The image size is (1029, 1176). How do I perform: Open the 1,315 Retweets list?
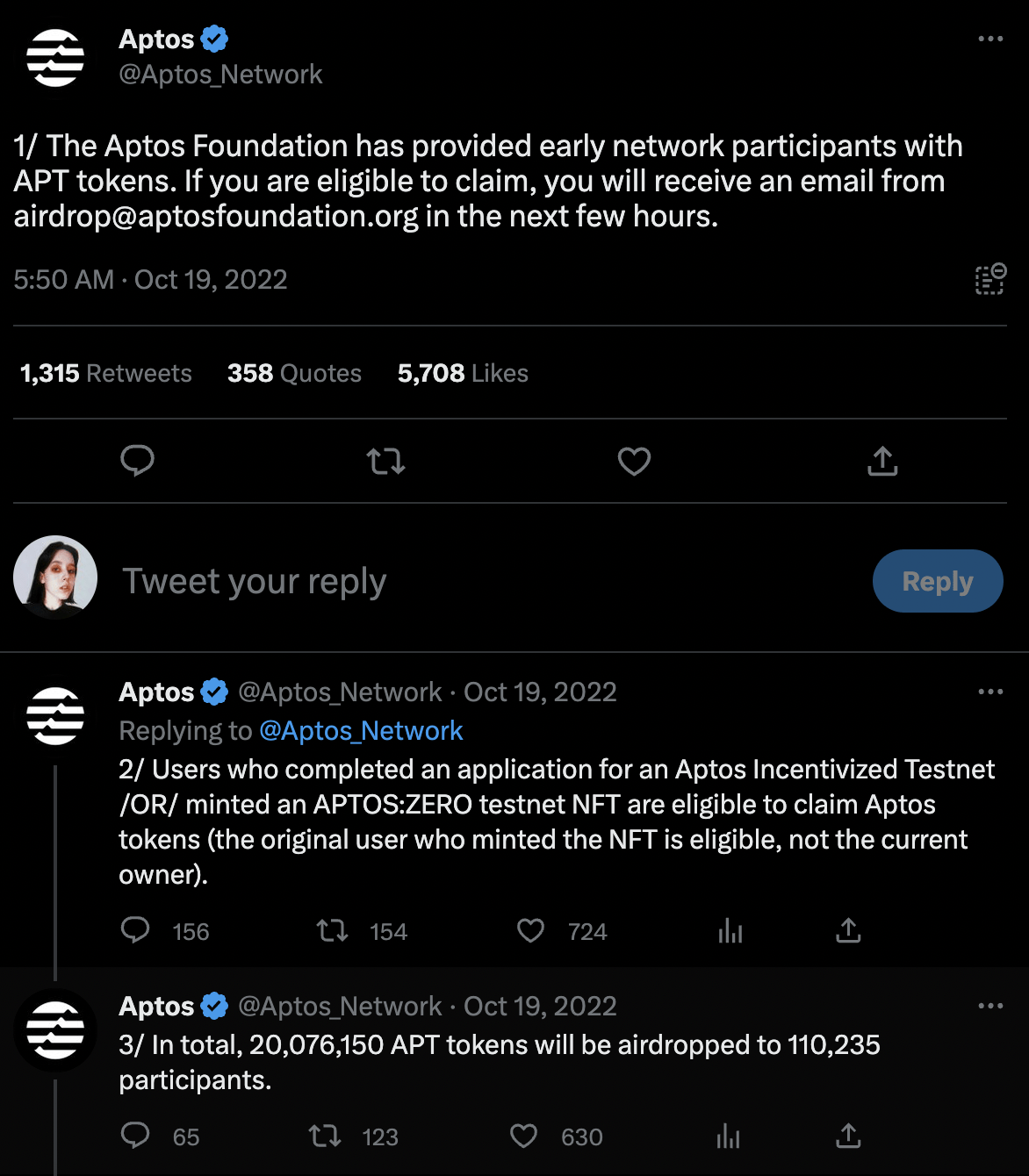click(x=105, y=373)
